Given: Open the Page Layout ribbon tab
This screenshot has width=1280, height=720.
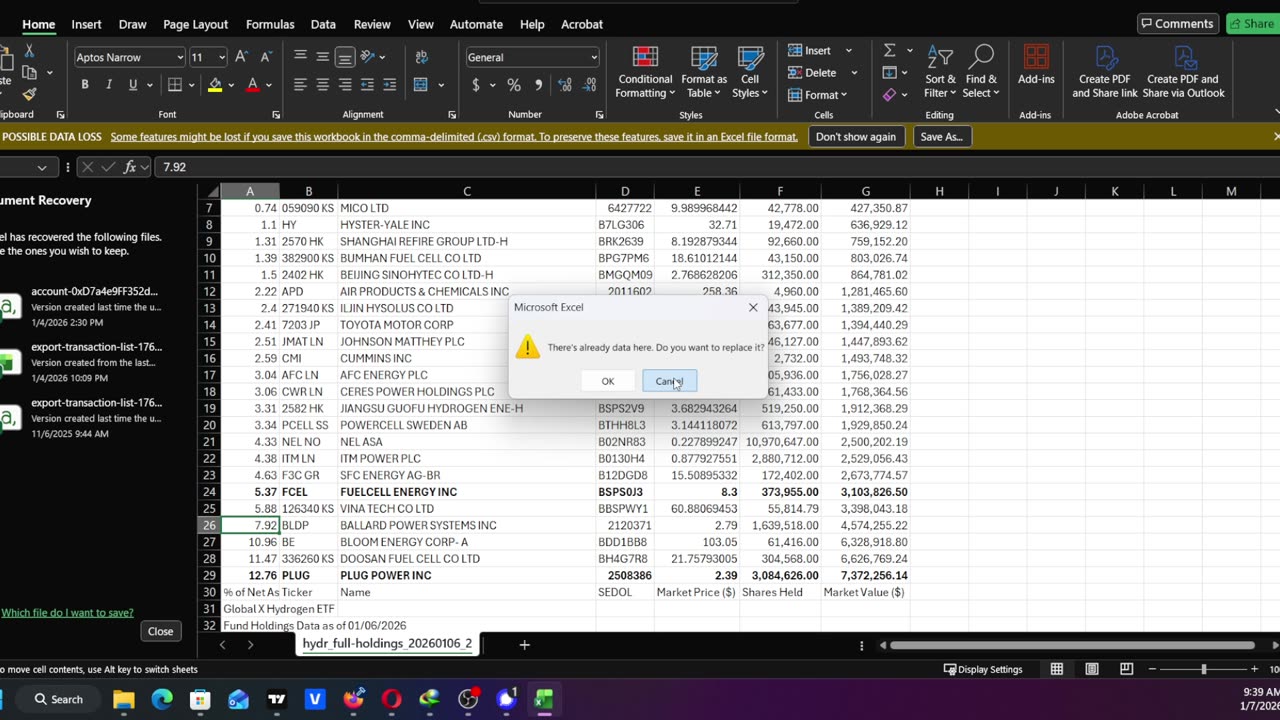Looking at the screenshot, I should [195, 24].
